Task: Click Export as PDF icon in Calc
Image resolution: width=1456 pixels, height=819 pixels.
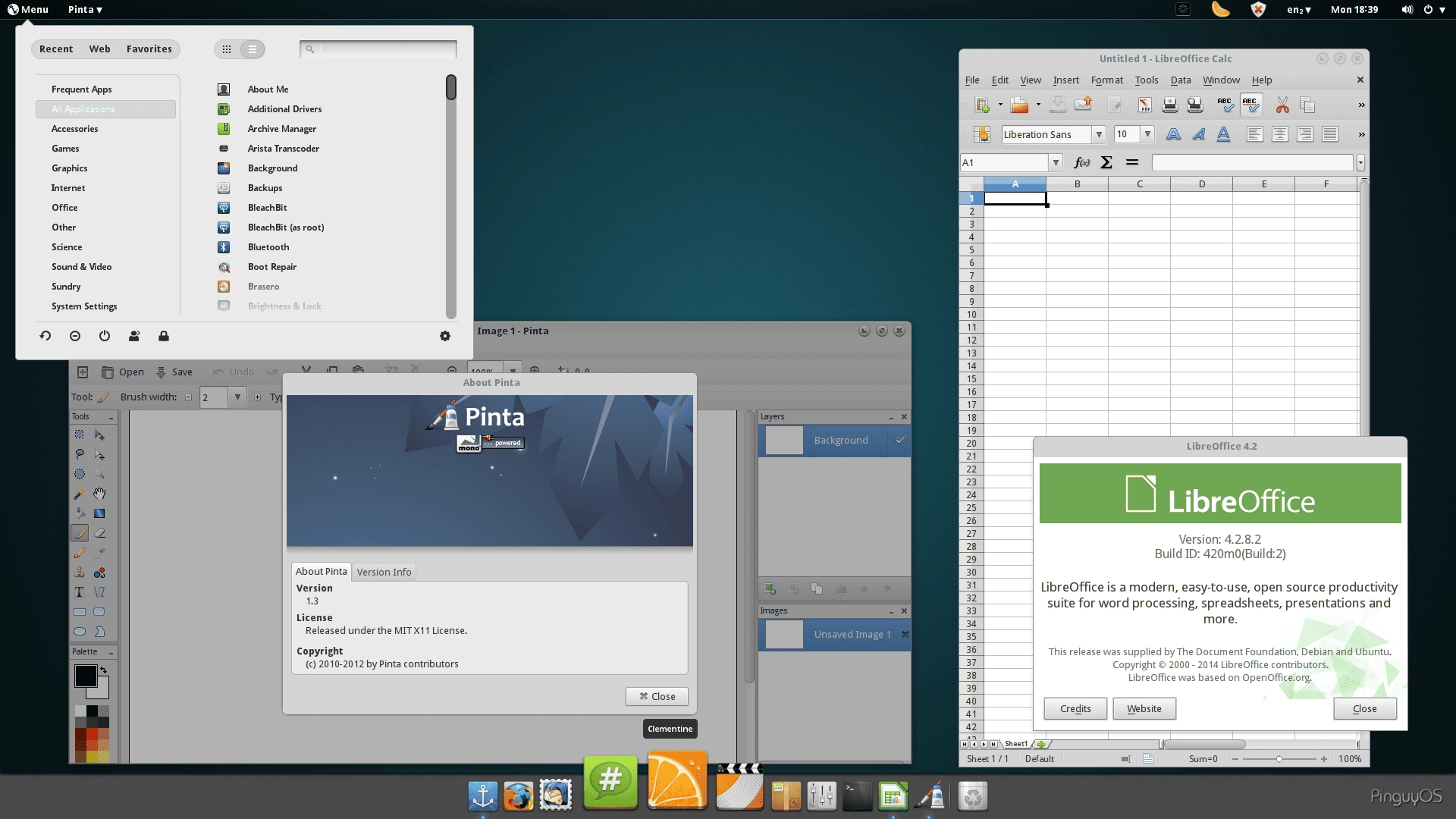Action: (x=1144, y=105)
